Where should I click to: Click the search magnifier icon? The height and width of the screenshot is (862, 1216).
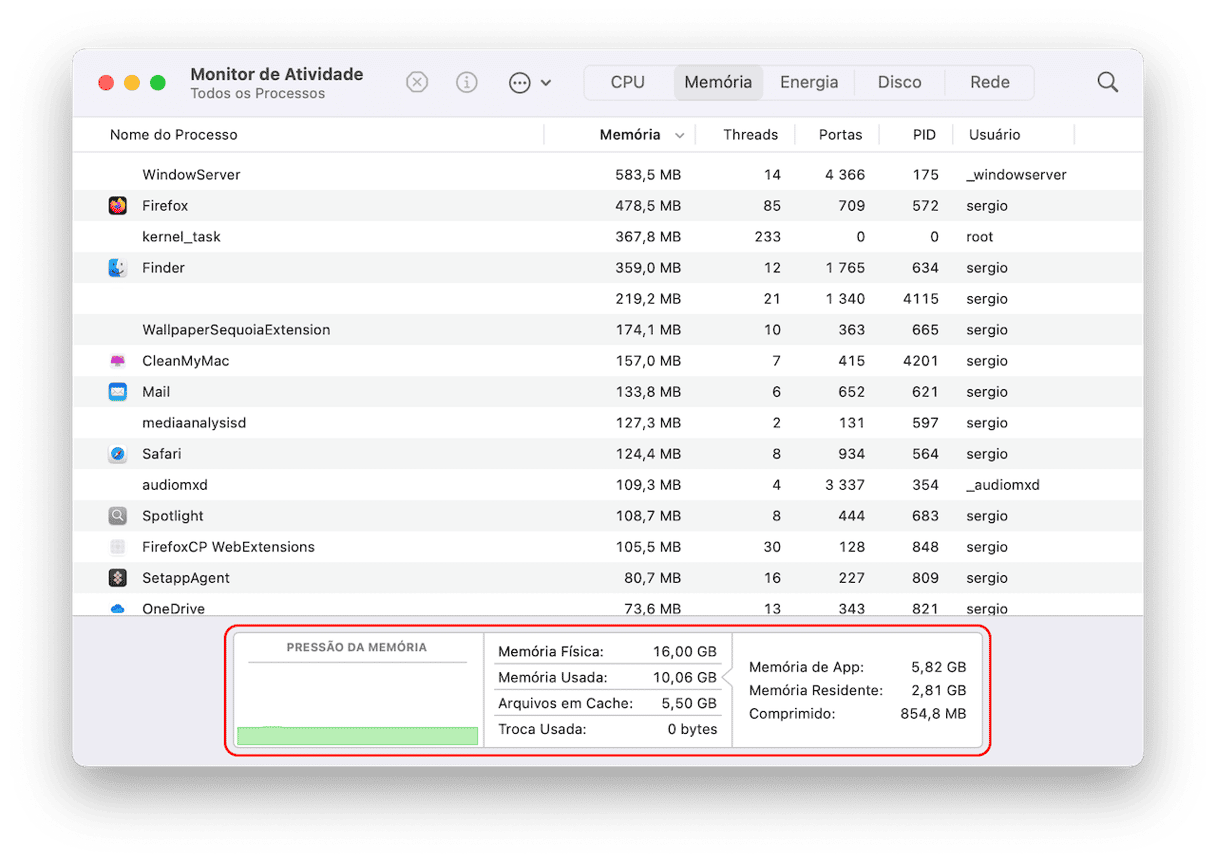pos(1107,83)
